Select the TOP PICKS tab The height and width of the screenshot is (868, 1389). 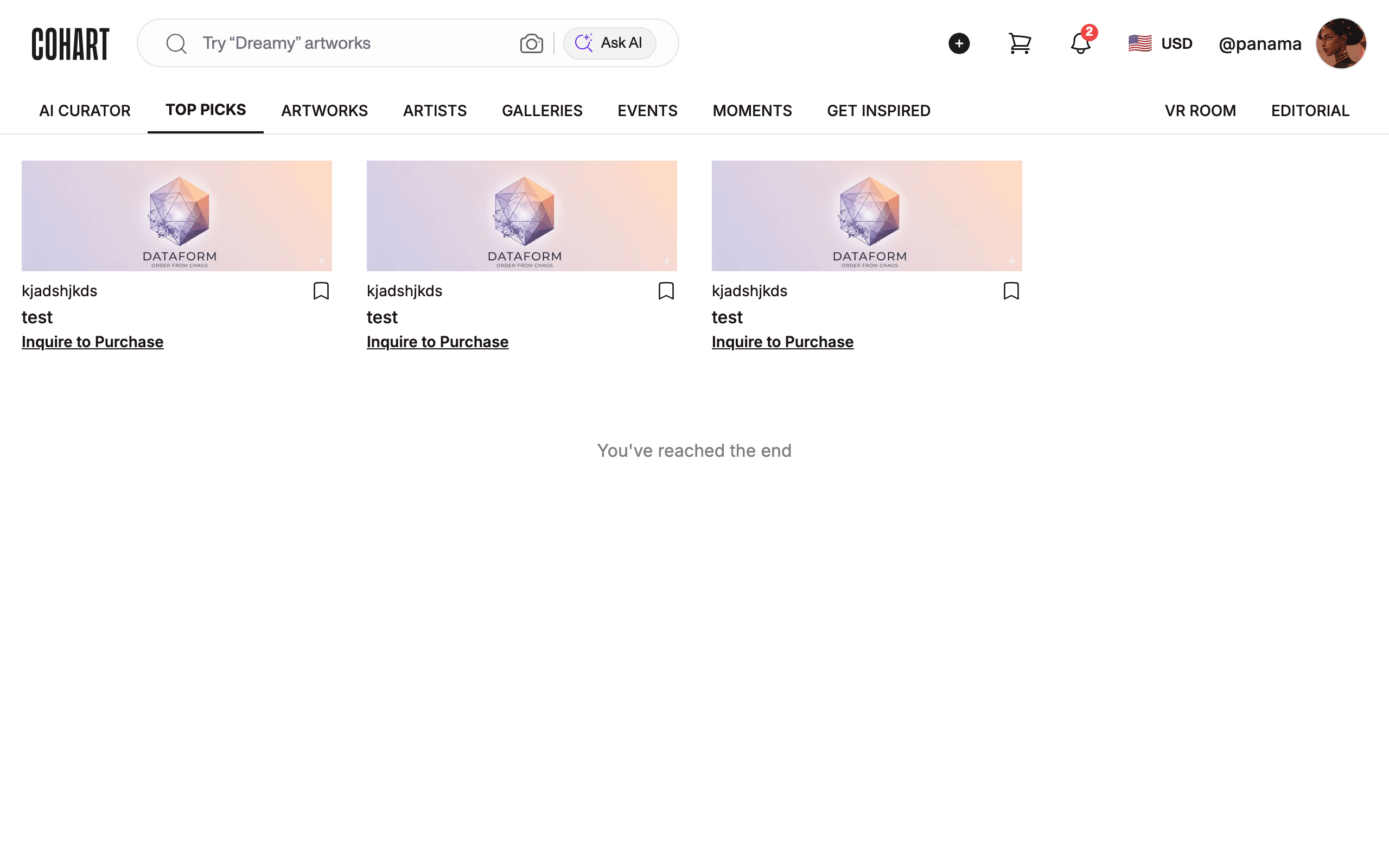pyautogui.click(x=206, y=110)
